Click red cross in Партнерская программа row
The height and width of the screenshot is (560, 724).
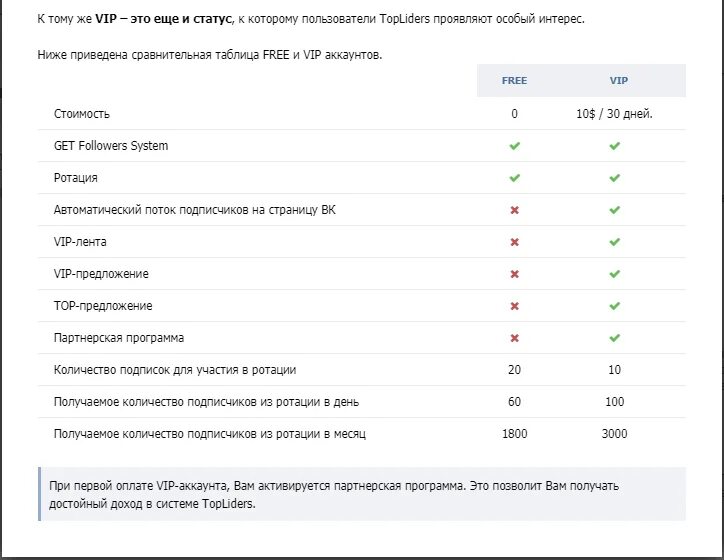pyautogui.click(x=514, y=338)
